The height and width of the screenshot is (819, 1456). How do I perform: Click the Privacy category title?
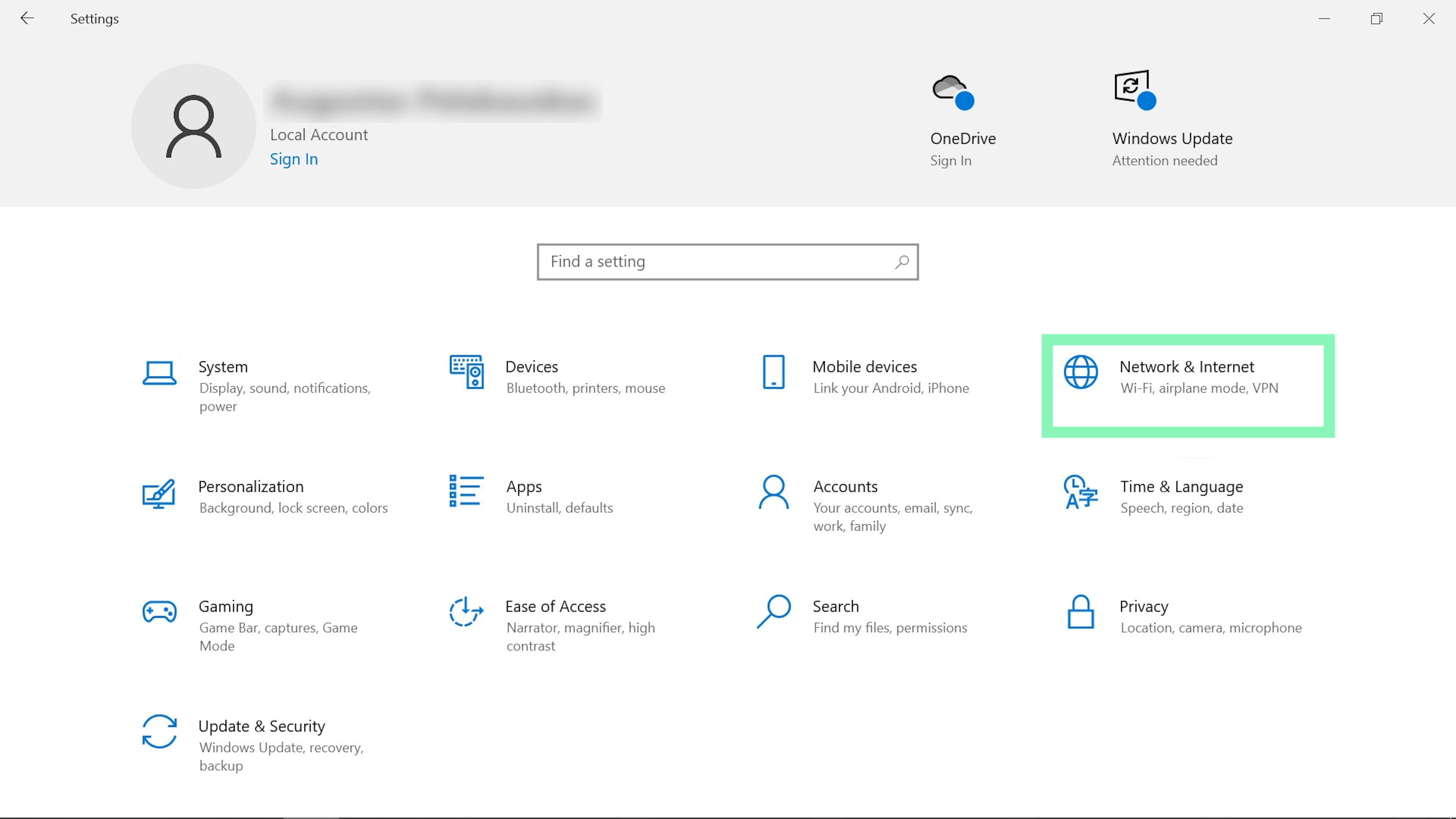coord(1144,607)
